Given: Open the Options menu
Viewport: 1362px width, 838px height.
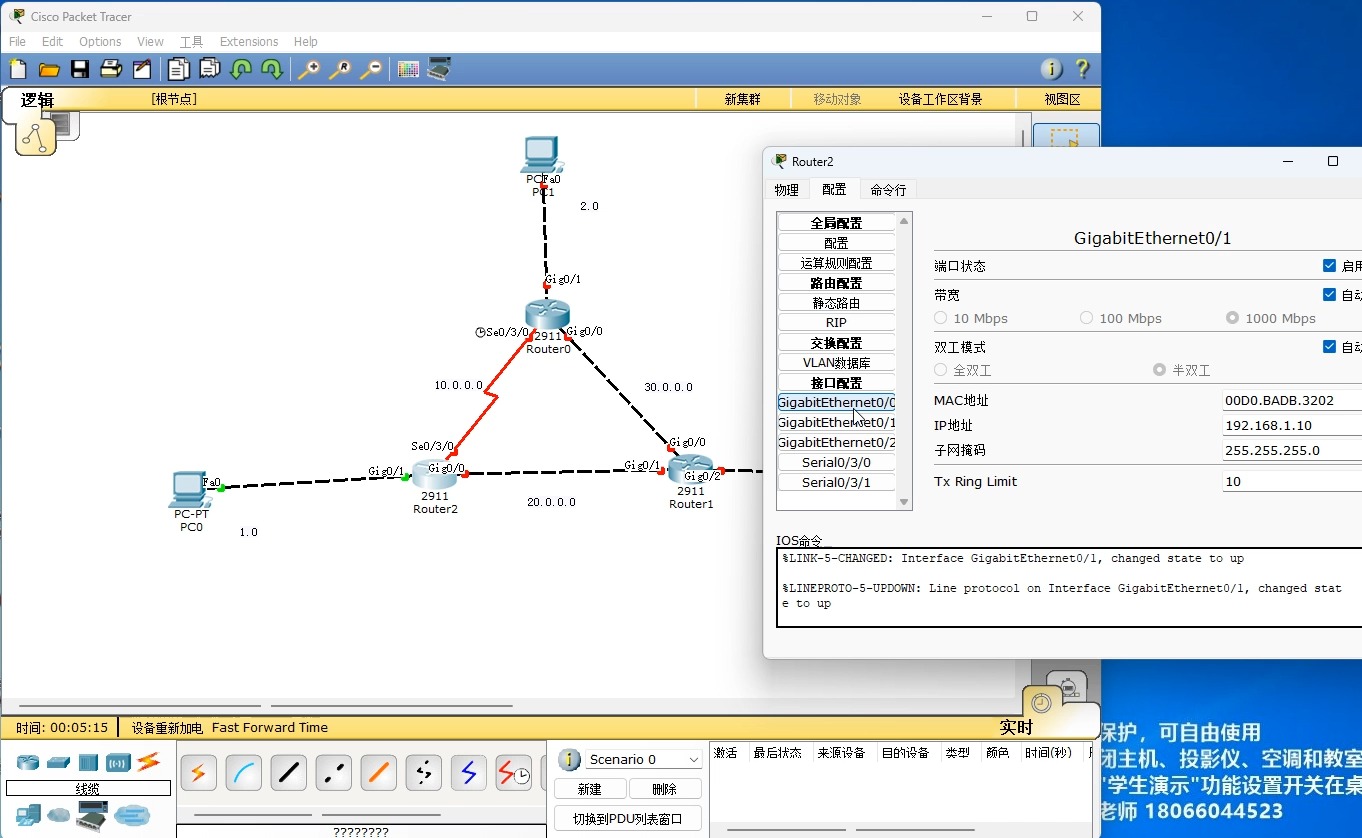Looking at the screenshot, I should pos(100,42).
